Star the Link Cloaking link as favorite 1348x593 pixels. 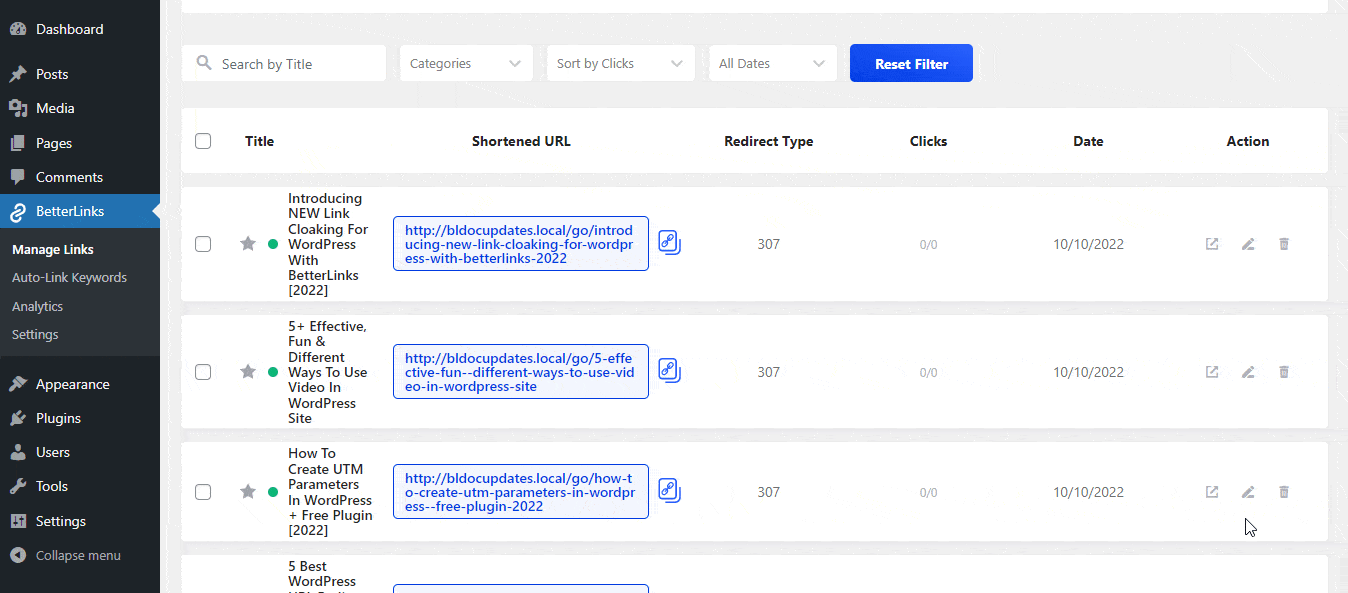pyautogui.click(x=247, y=243)
